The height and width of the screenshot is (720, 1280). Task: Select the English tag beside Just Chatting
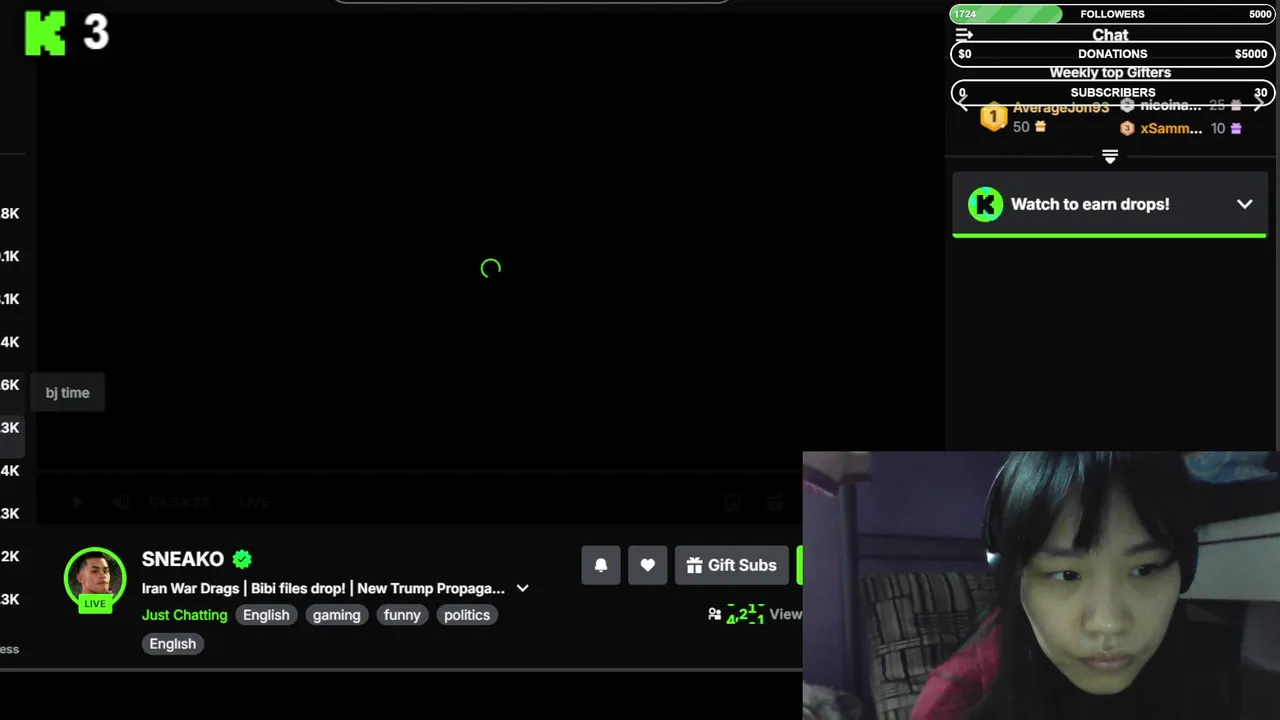pos(266,615)
